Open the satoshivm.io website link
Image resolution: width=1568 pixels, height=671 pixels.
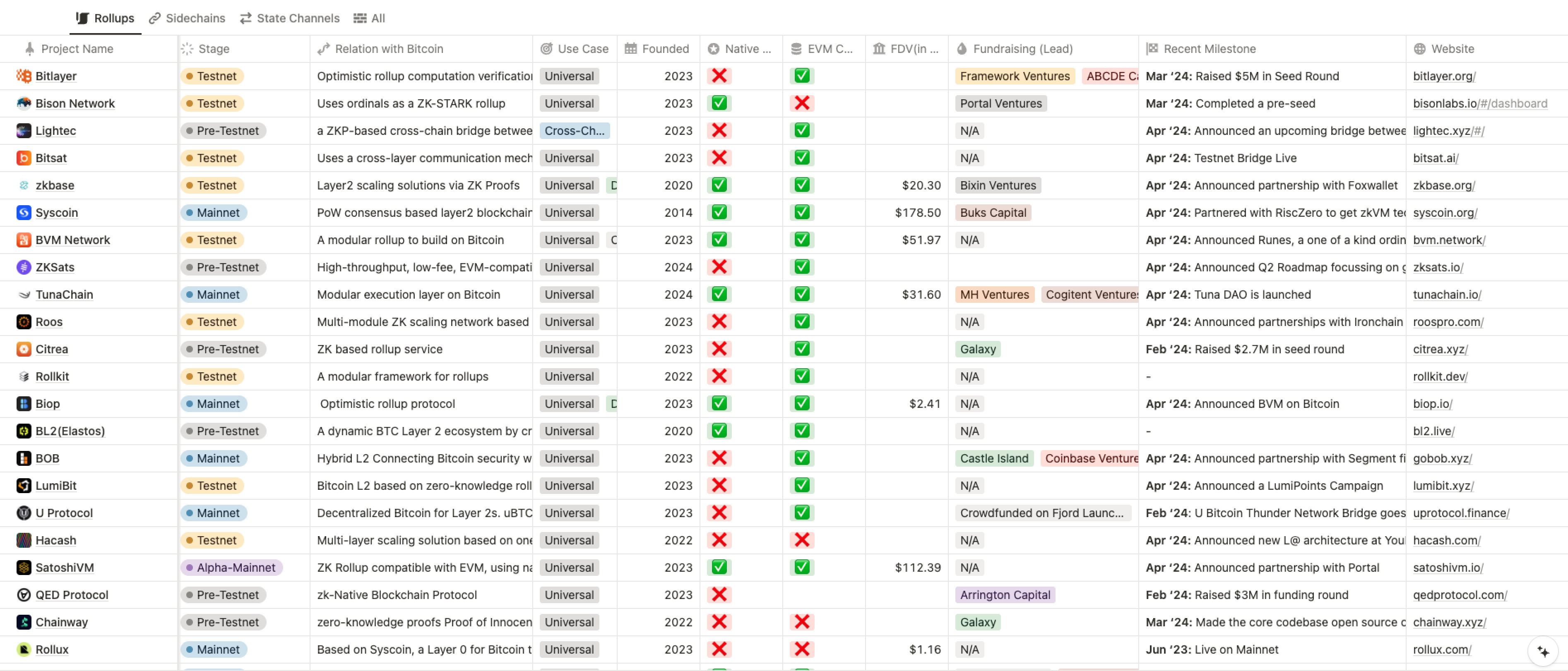pyautogui.click(x=1448, y=568)
